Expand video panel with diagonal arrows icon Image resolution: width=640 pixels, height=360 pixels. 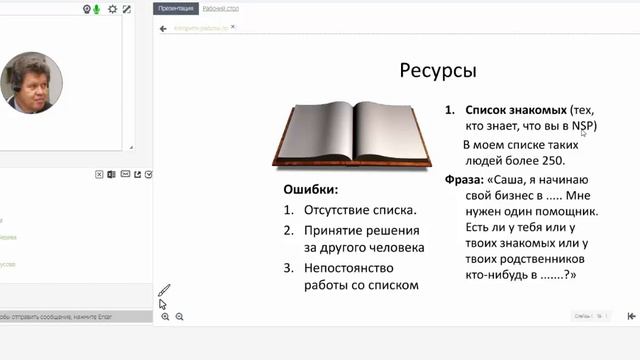coord(127,9)
